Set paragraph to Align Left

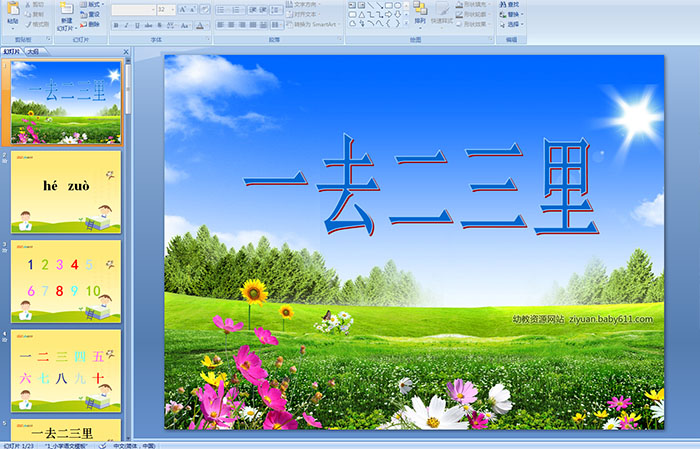click(x=220, y=25)
